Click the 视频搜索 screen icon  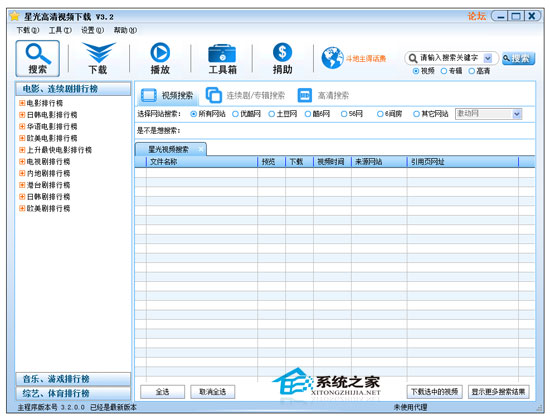pyautogui.click(x=148, y=95)
